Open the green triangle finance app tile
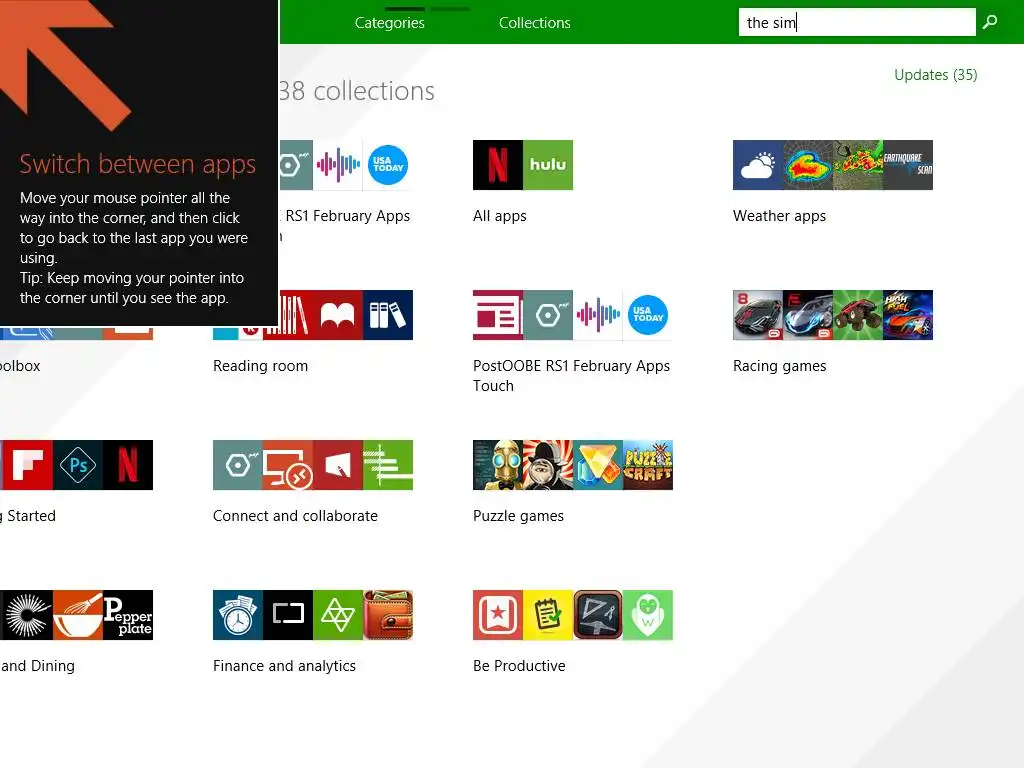 point(338,615)
